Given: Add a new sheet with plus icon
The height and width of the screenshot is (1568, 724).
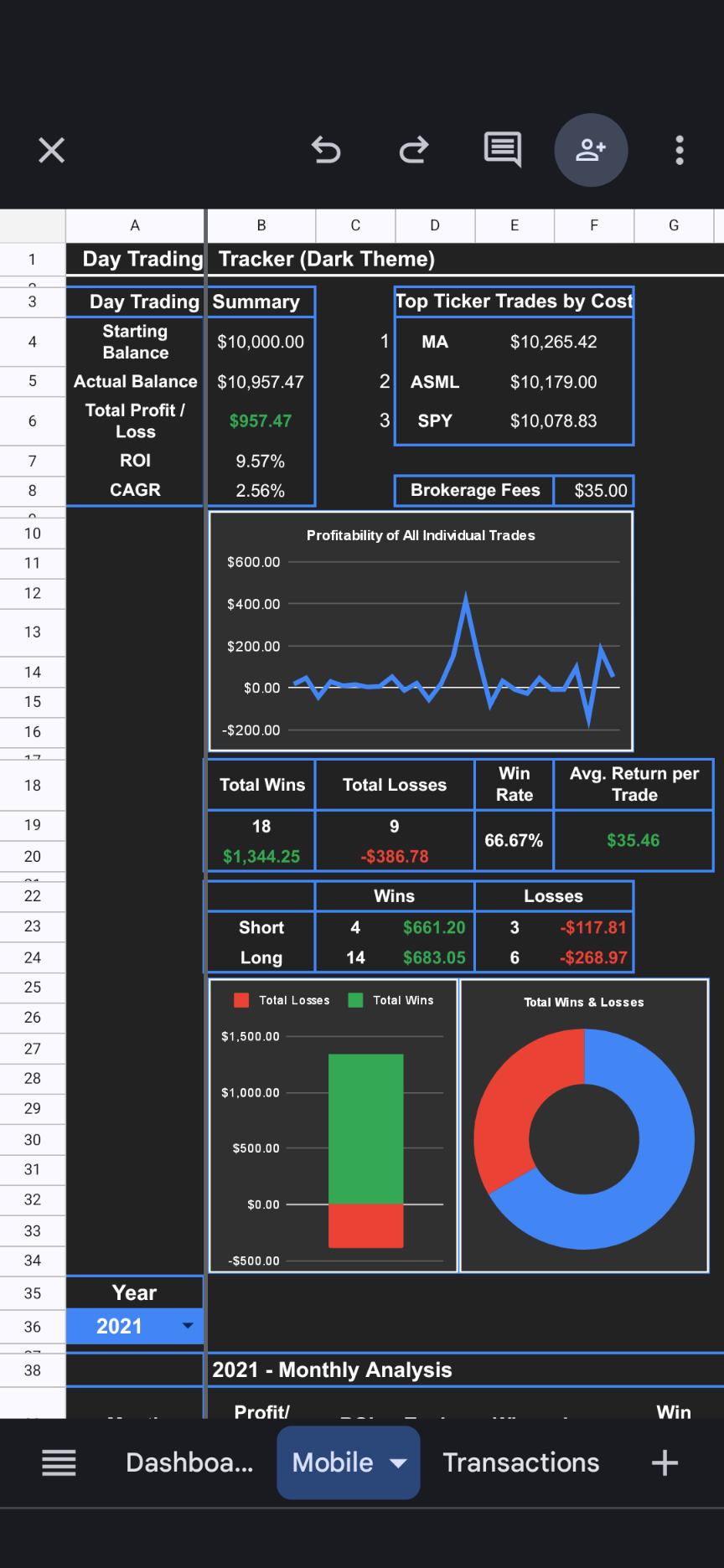Looking at the screenshot, I should pyautogui.click(x=665, y=1462).
